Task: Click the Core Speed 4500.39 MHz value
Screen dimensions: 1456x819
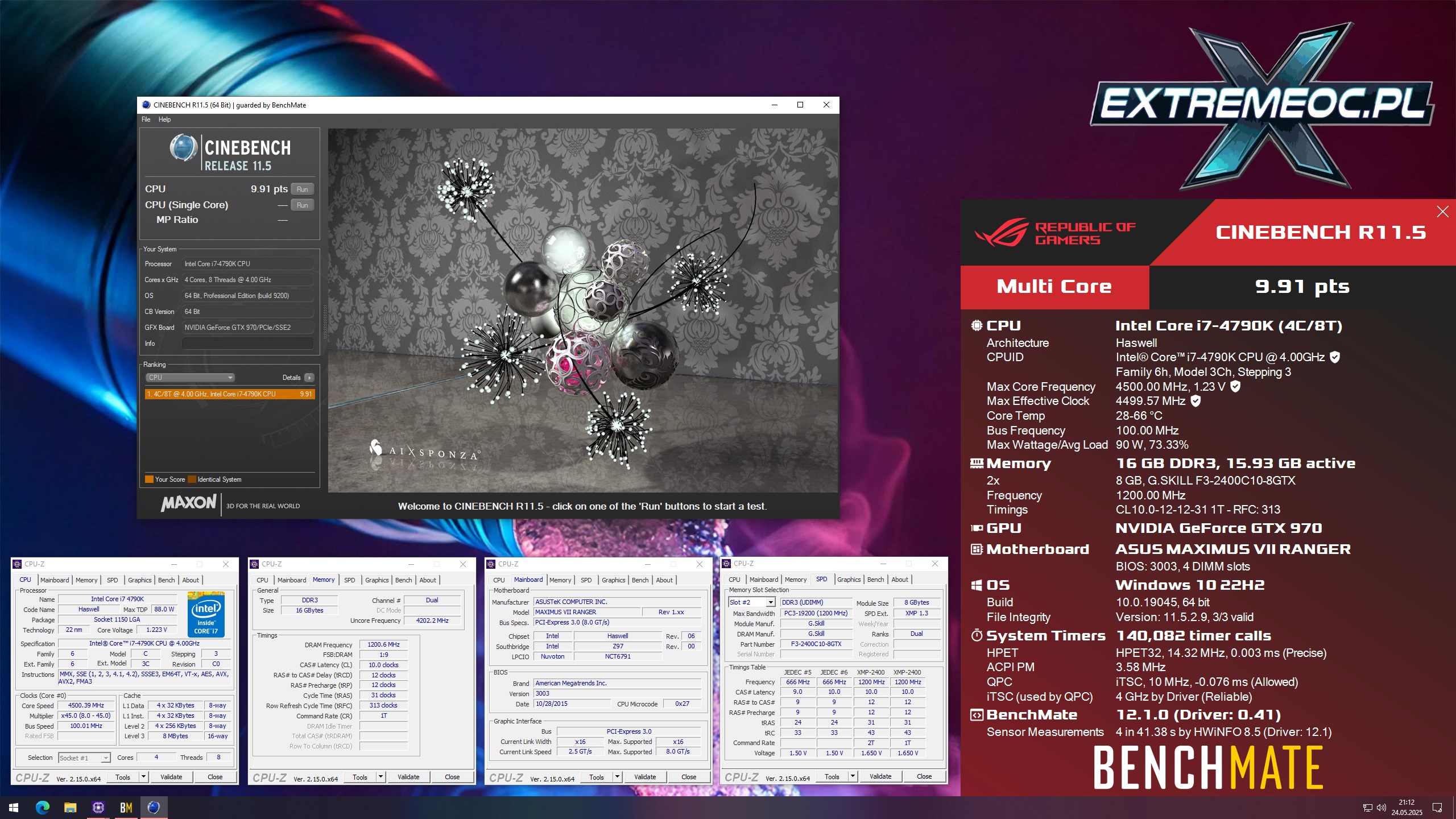Action: [86, 706]
